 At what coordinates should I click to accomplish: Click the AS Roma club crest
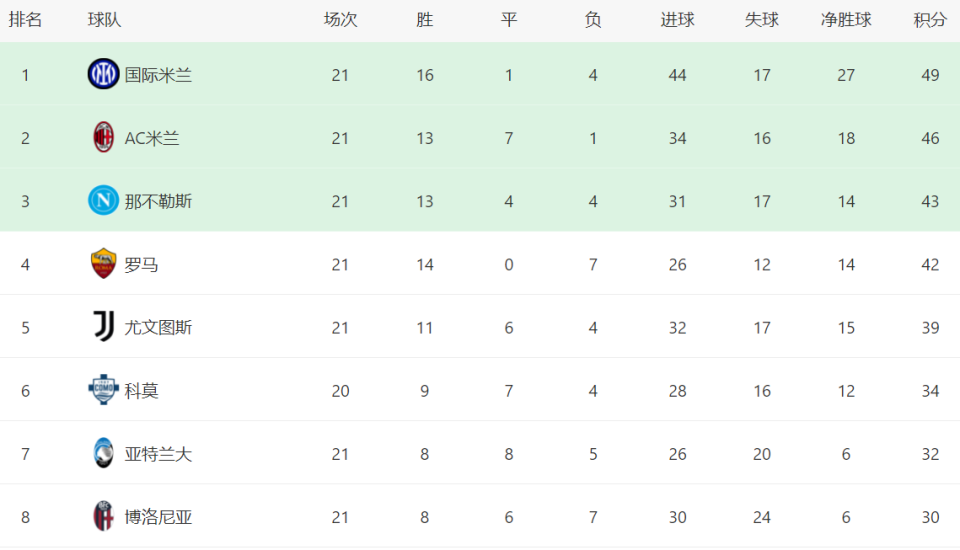tap(103, 264)
